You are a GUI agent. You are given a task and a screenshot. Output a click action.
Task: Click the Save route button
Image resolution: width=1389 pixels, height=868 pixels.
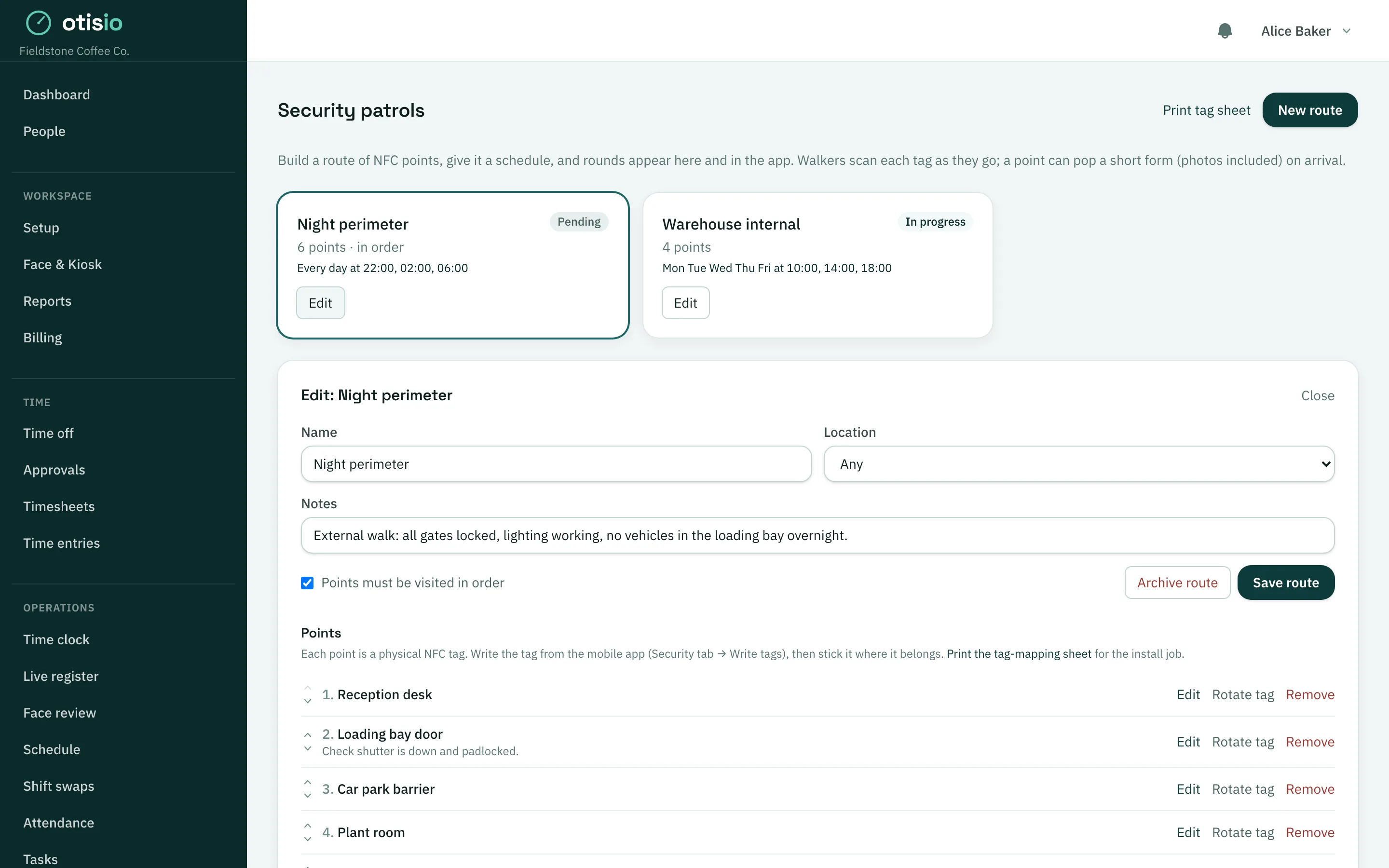(1286, 583)
